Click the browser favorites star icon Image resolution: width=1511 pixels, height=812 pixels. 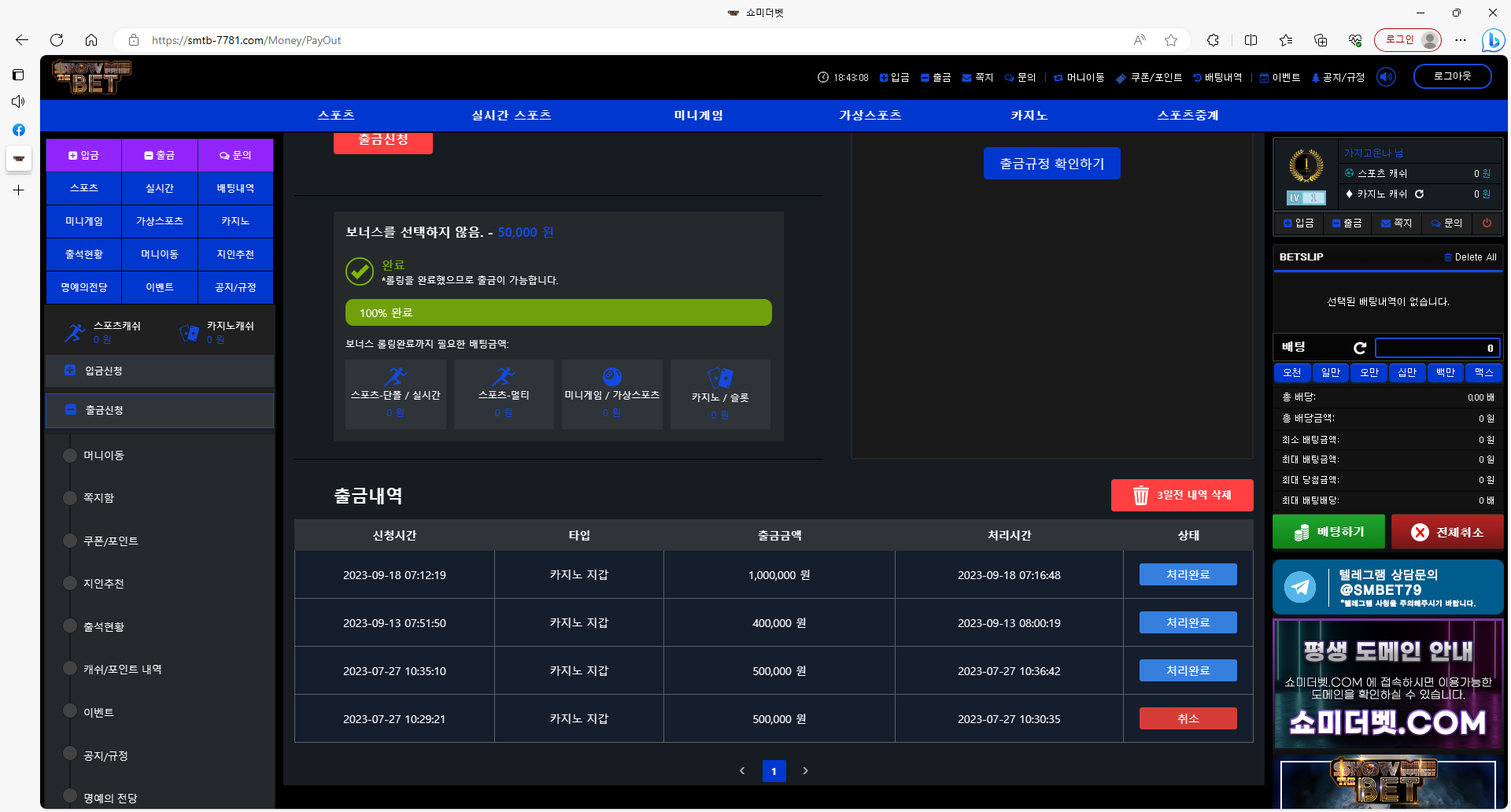coord(1171,40)
